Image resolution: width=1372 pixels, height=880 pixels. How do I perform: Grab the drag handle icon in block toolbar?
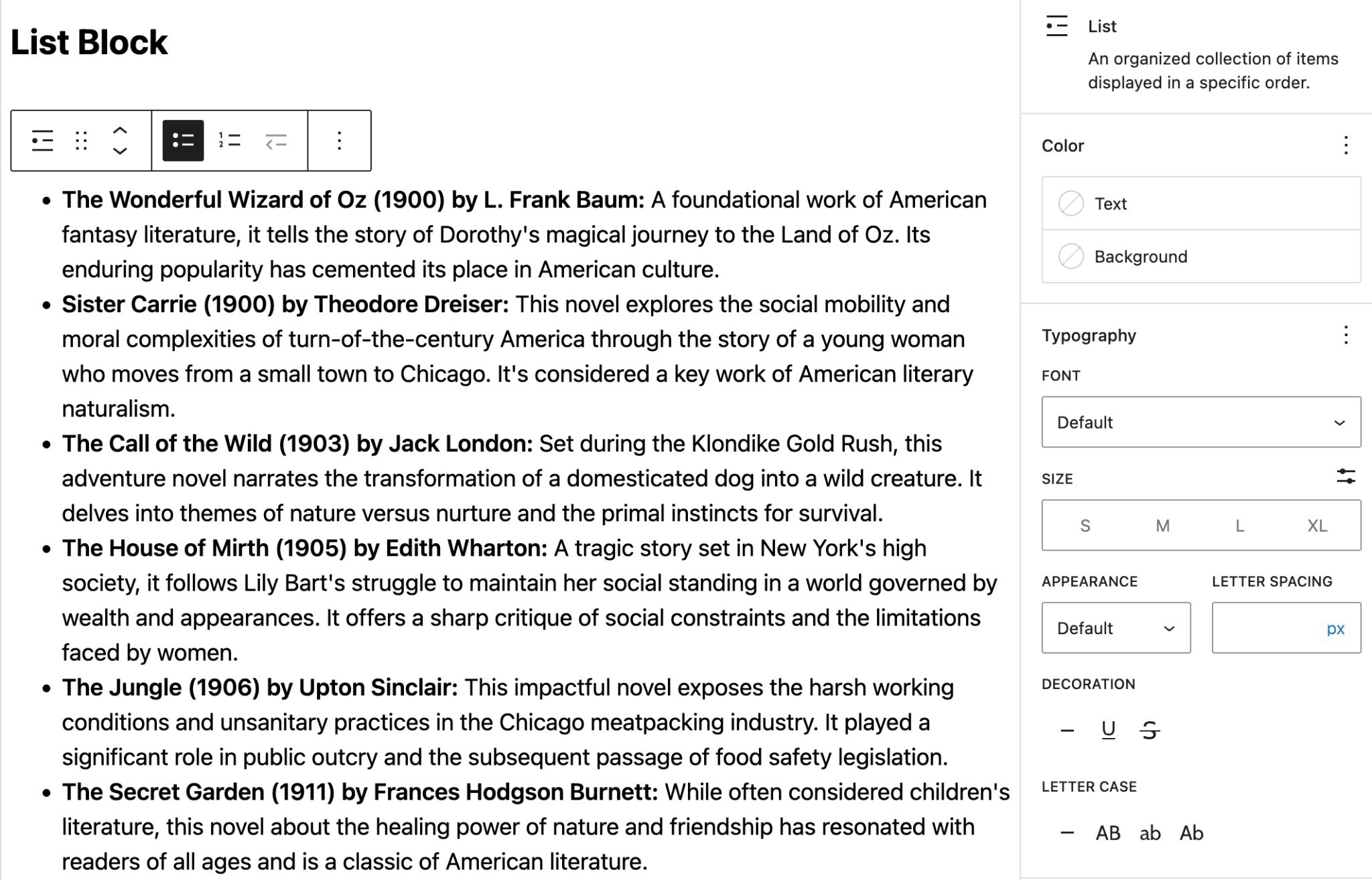click(x=82, y=141)
